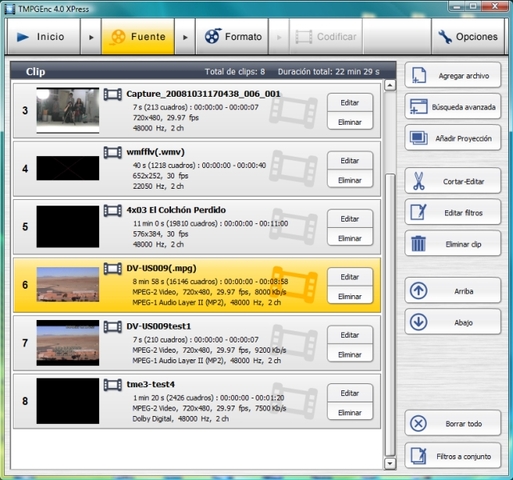Switch to the Formato tab

click(x=232, y=36)
